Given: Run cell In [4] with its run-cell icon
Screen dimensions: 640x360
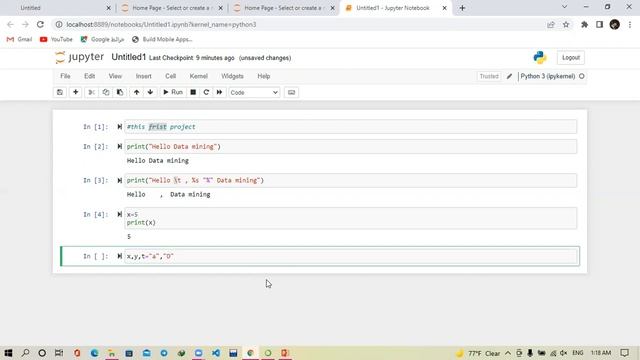Looking at the screenshot, I should coord(120,214).
